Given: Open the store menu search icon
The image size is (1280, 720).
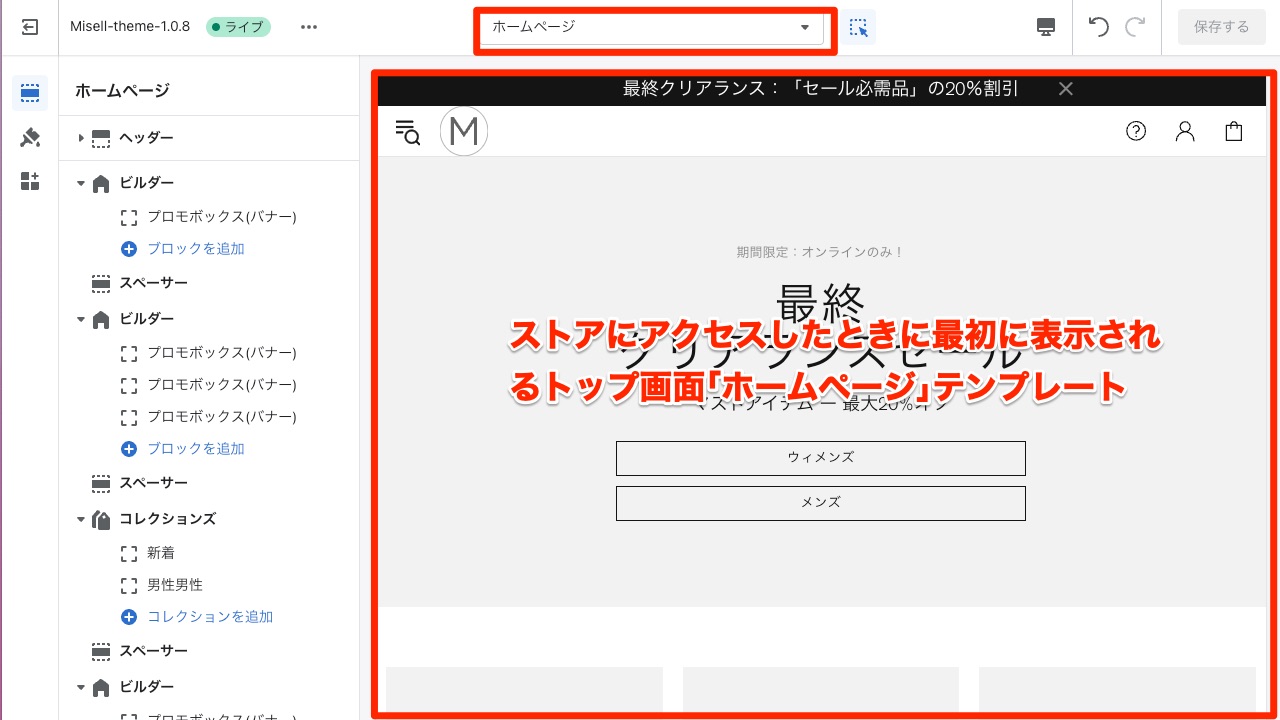Looking at the screenshot, I should click(408, 131).
